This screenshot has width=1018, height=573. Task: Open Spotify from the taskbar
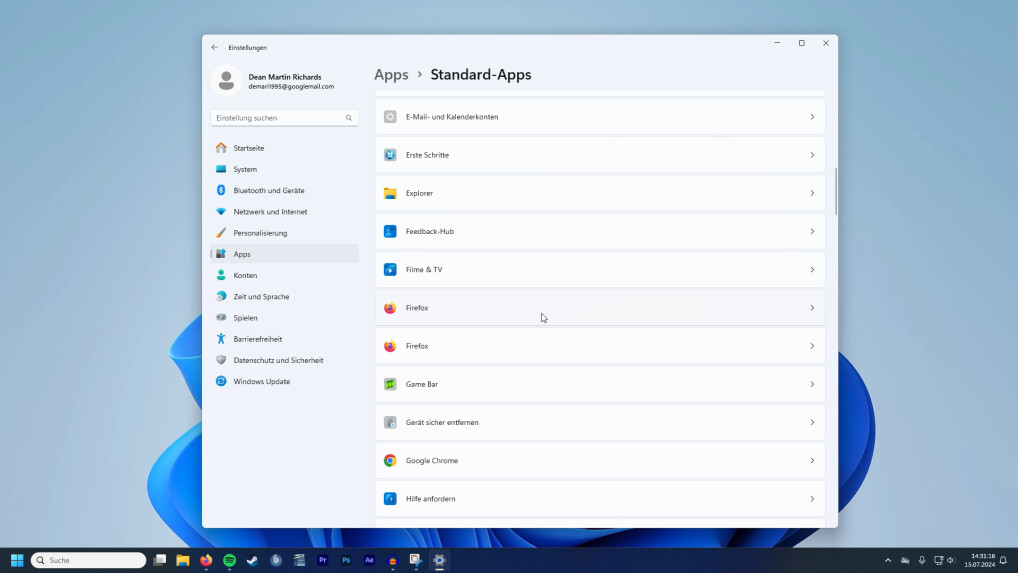point(229,561)
